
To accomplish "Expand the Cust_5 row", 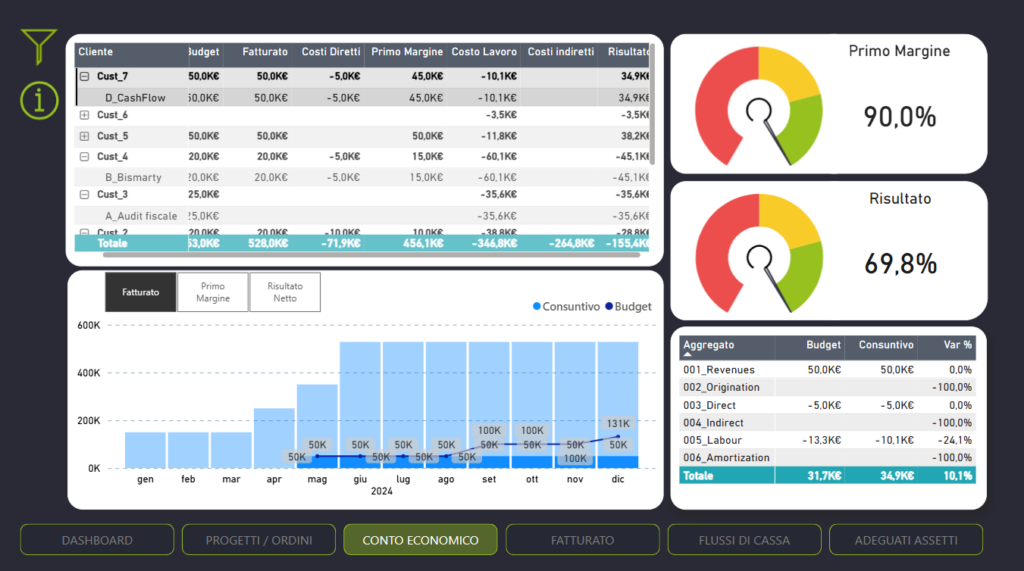I will (84, 136).
